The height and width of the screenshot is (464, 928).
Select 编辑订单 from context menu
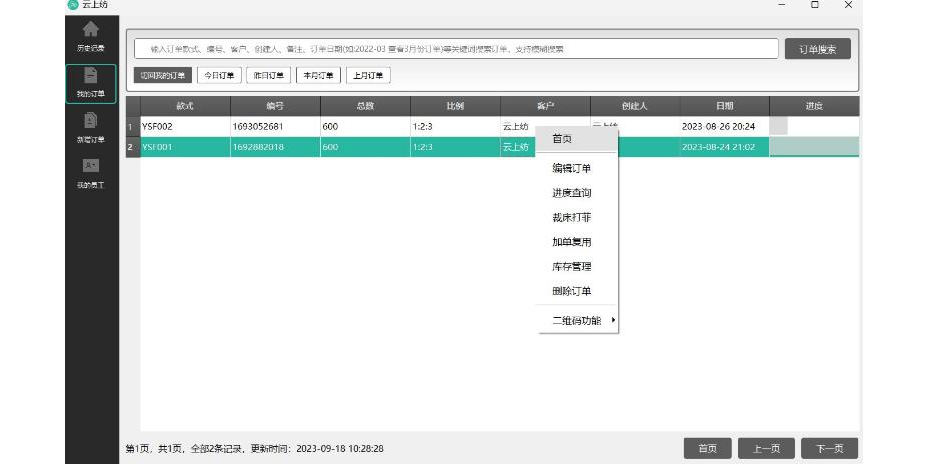(572, 168)
